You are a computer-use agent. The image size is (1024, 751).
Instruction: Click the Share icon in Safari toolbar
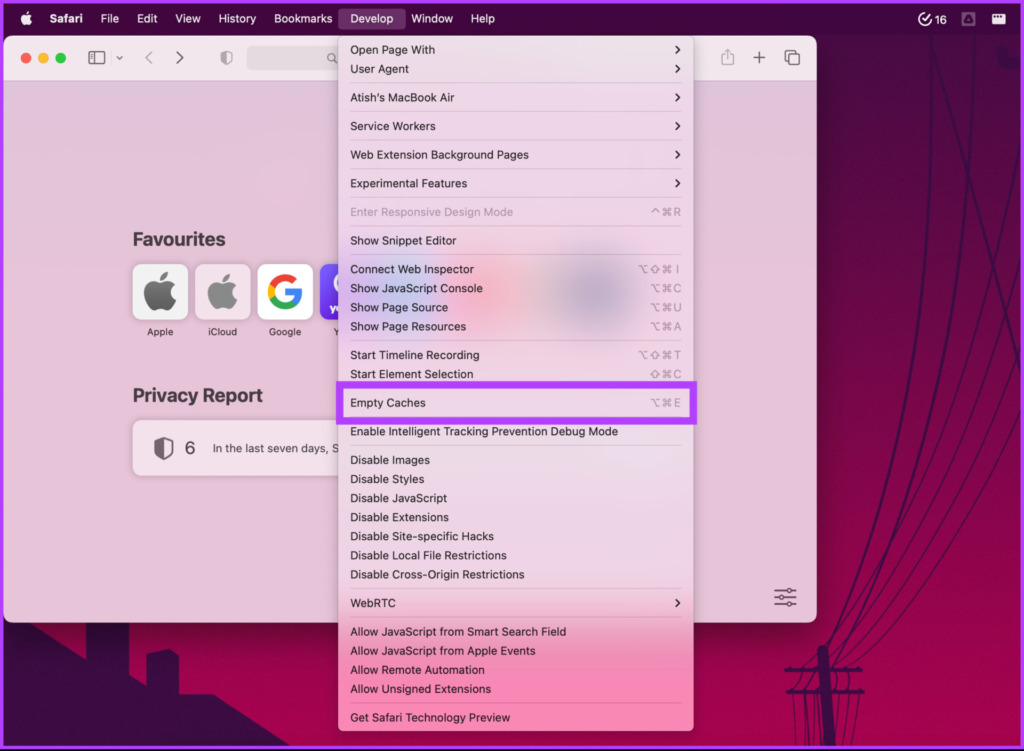coord(728,57)
